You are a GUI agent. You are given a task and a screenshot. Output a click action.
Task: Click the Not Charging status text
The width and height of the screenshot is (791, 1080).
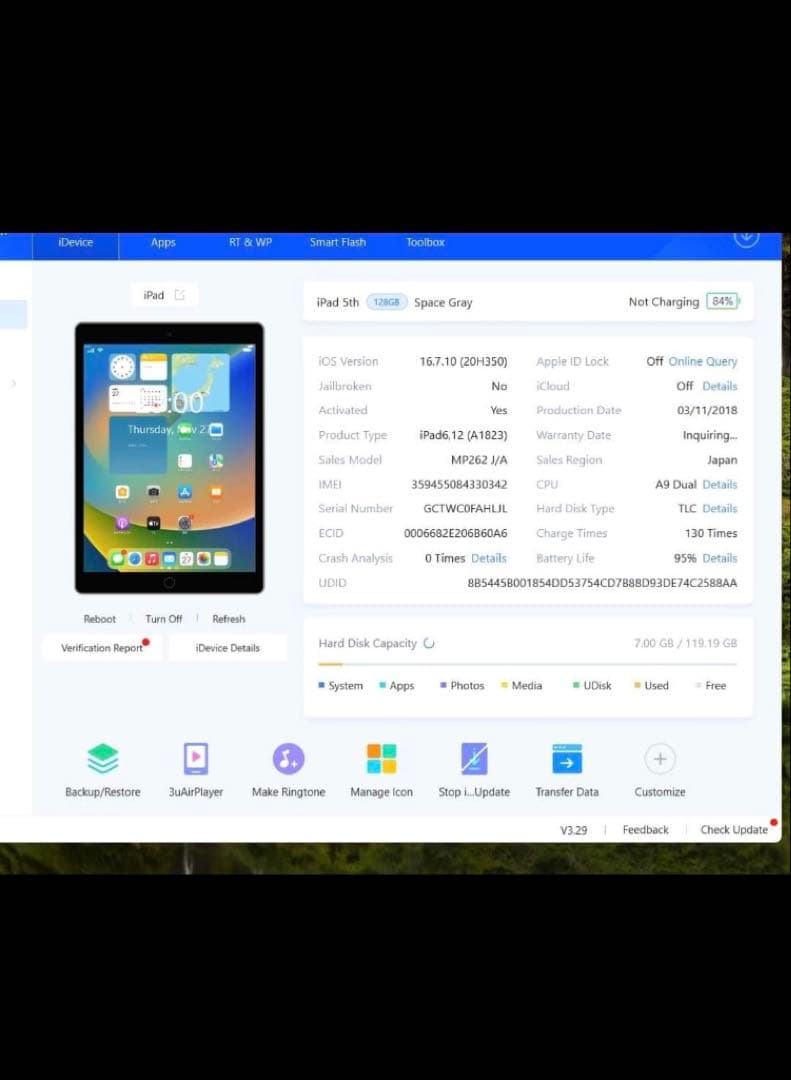click(664, 302)
